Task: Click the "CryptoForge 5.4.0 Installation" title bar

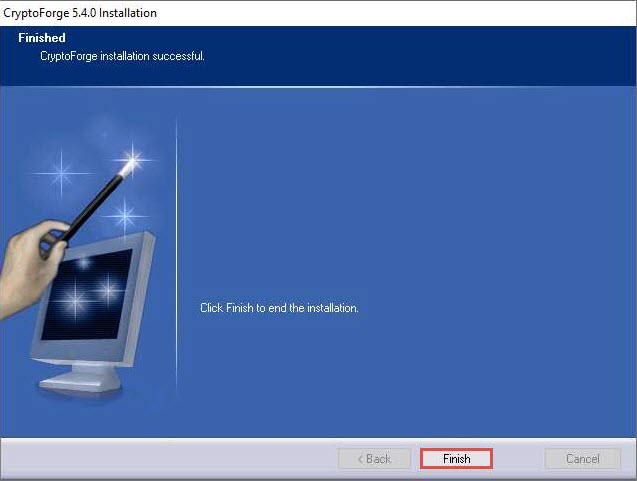Action: tap(80, 13)
